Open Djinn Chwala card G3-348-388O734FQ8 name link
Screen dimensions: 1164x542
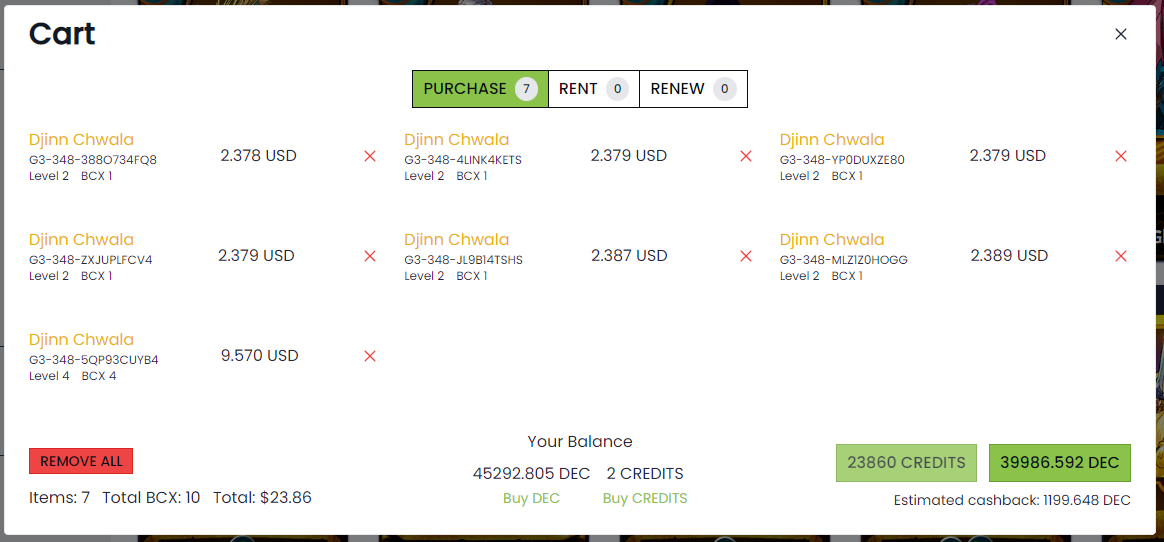(82, 140)
